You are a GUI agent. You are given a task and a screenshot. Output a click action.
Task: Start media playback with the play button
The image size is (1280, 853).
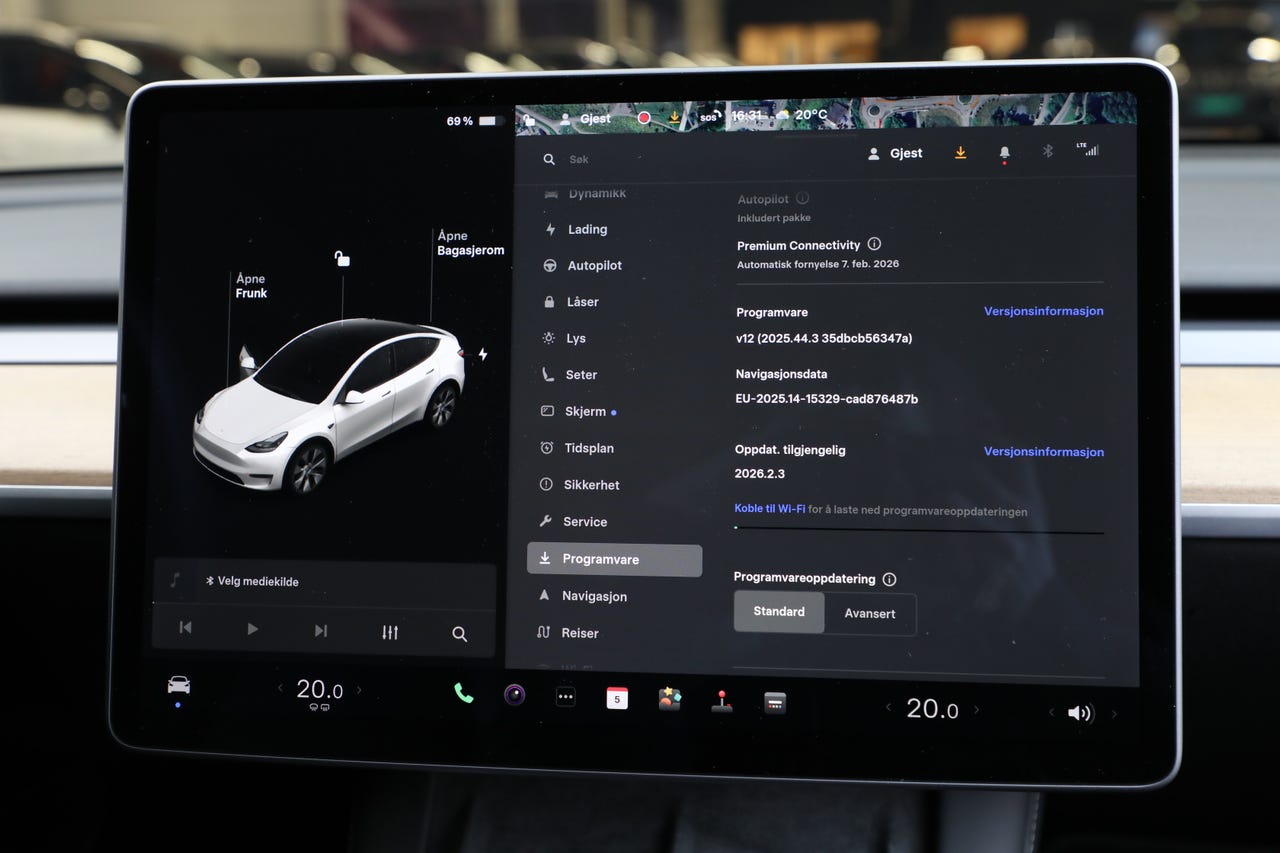(252, 629)
